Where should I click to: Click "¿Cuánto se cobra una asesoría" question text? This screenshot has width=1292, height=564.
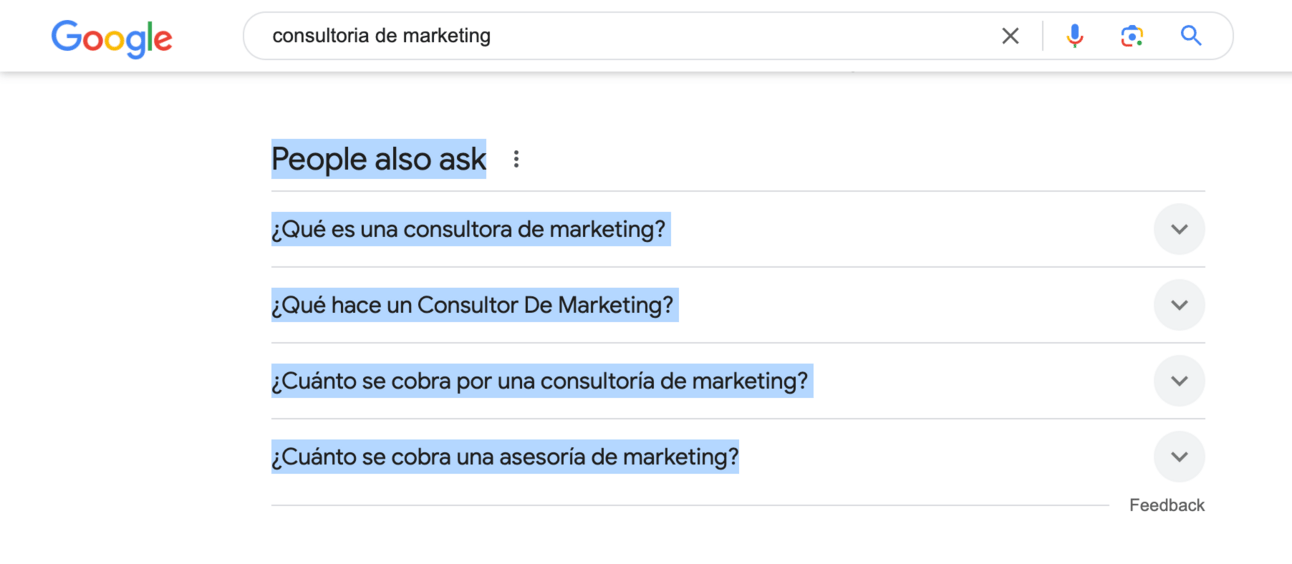click(x=504, y=457)
